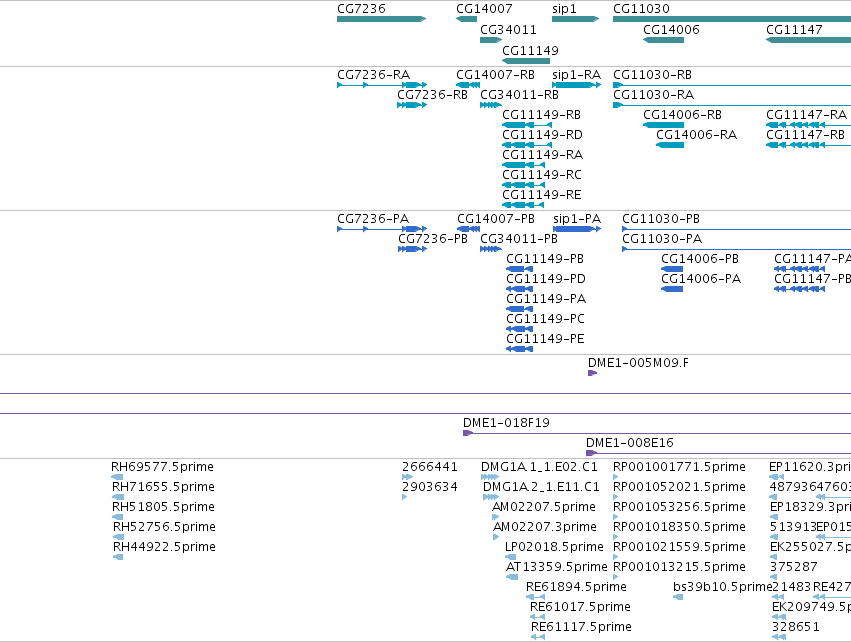The height and width of the screenshot is (642, 851).
Task: Select the CG11030 gene label
Action: 641,9
